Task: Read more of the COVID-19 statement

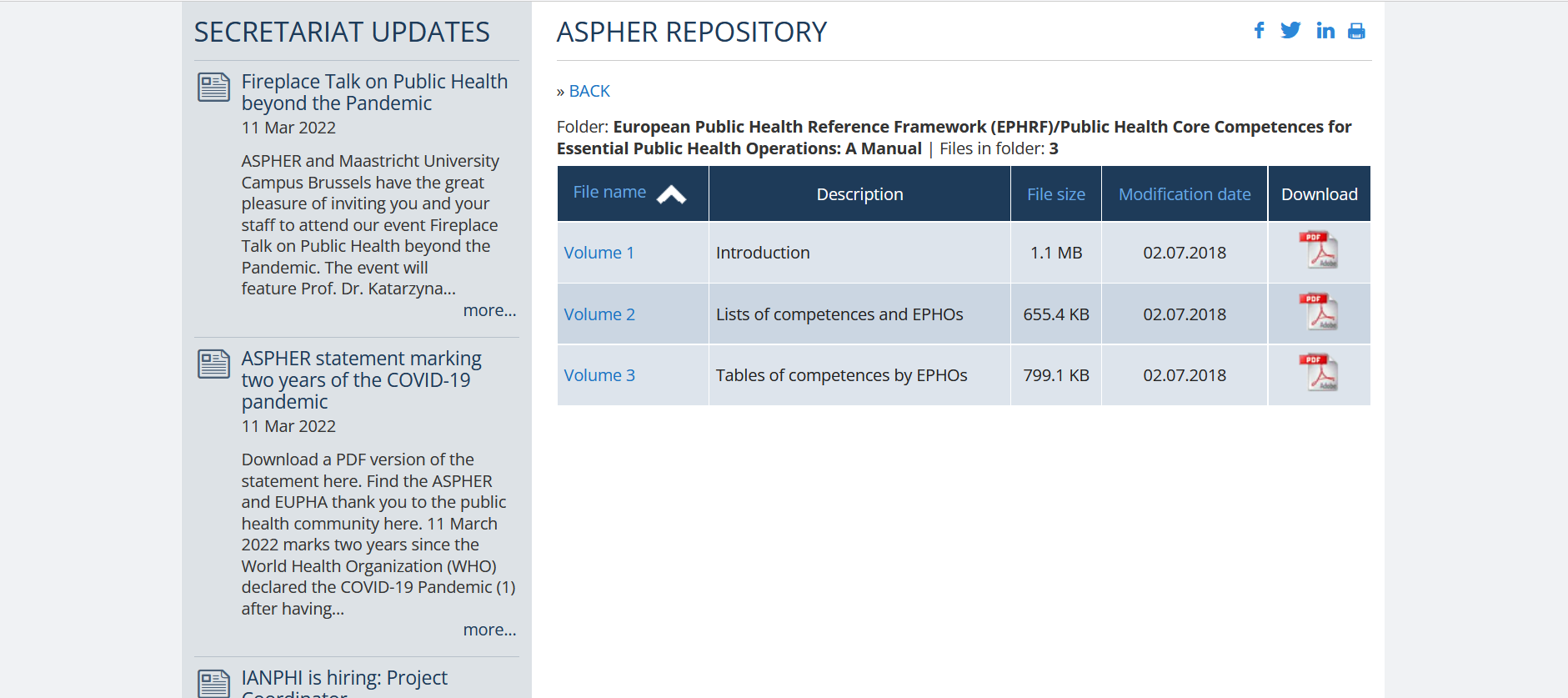Action: point(489,630)
